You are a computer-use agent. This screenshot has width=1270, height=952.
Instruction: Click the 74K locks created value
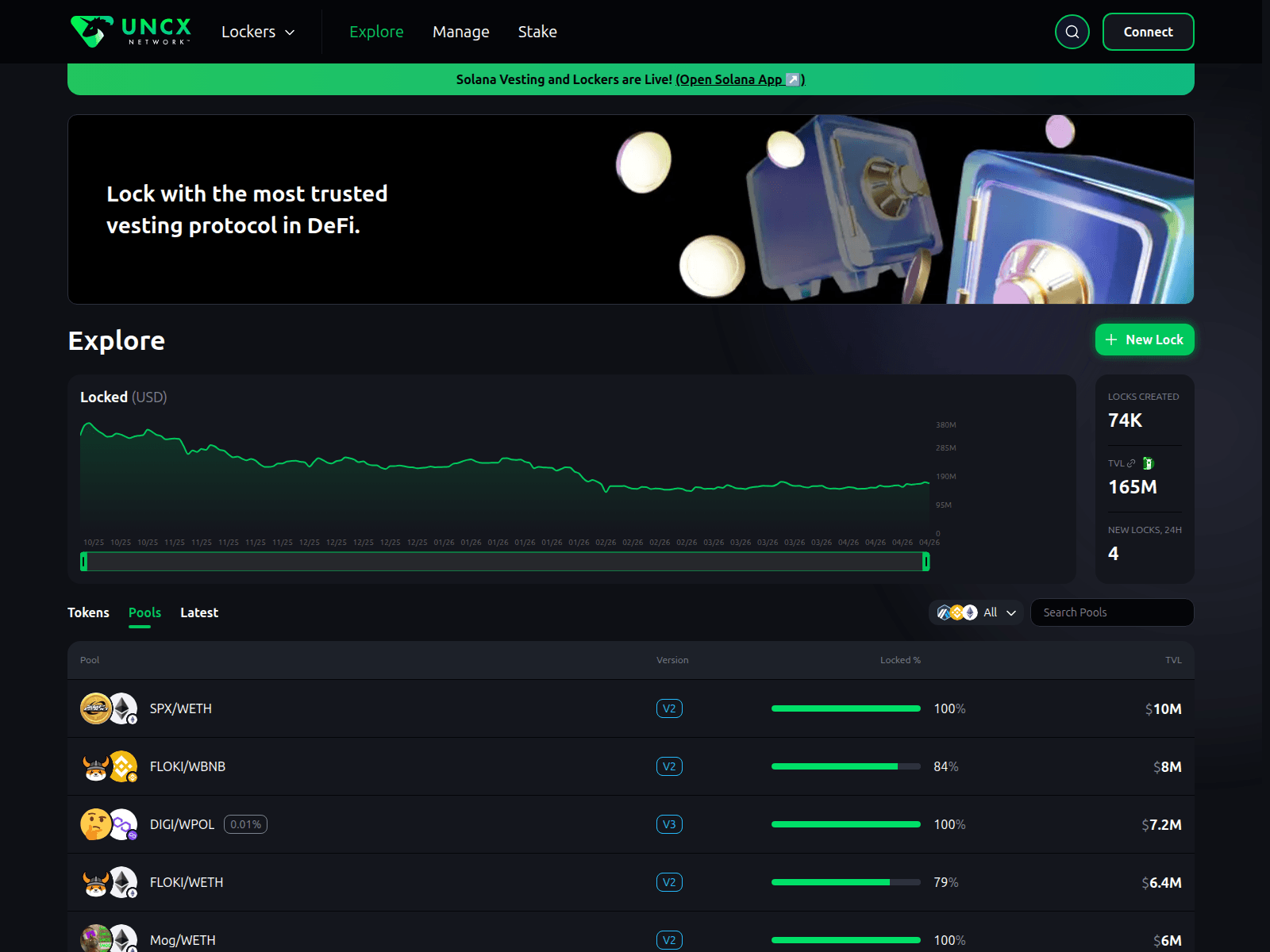pyautogui.click(x=1125, y=420)
